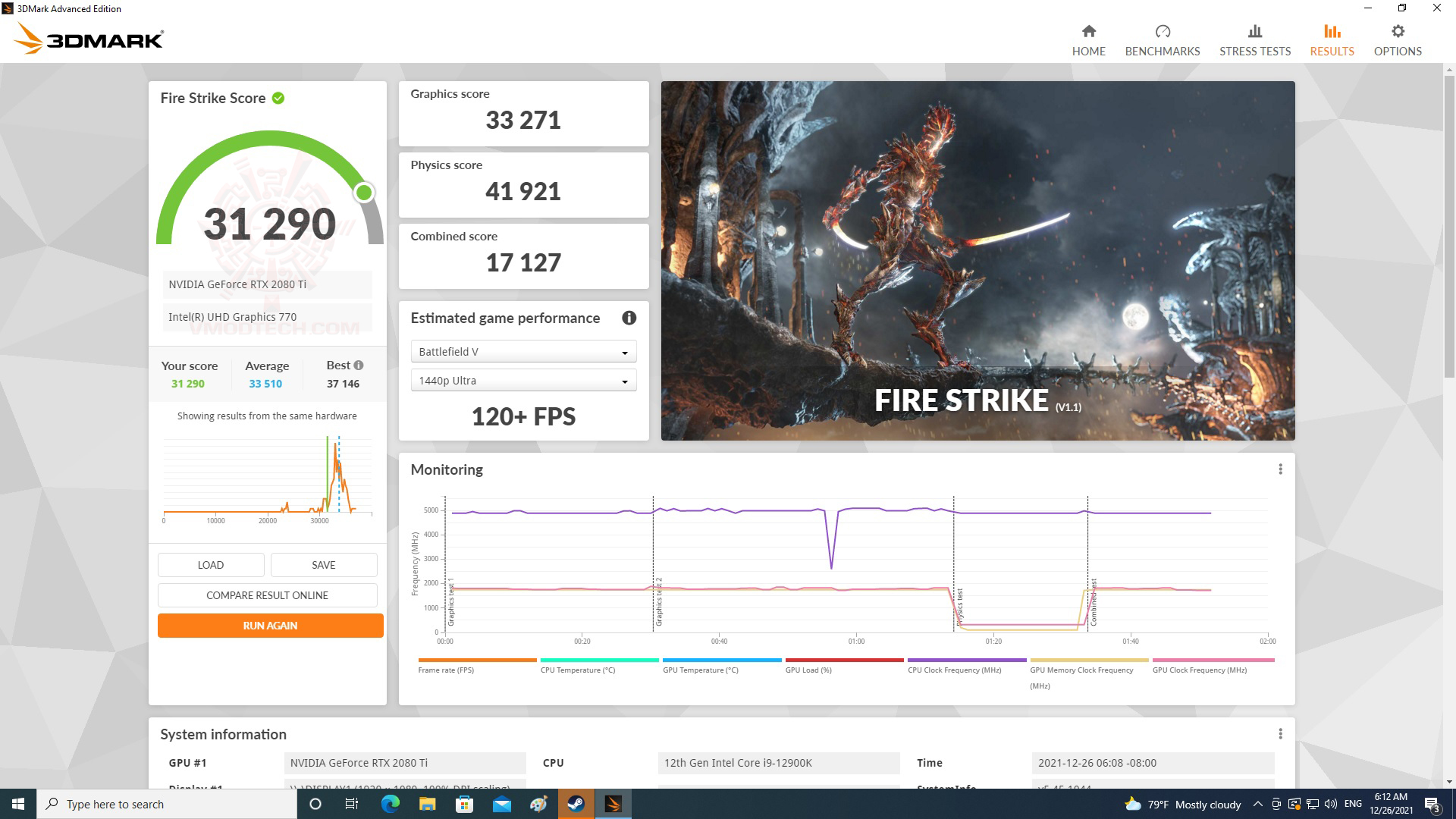Viewport: 1456px width, 819px height.
Task: Click the System Information overflow menu icon
Action: pos(1281,734)
